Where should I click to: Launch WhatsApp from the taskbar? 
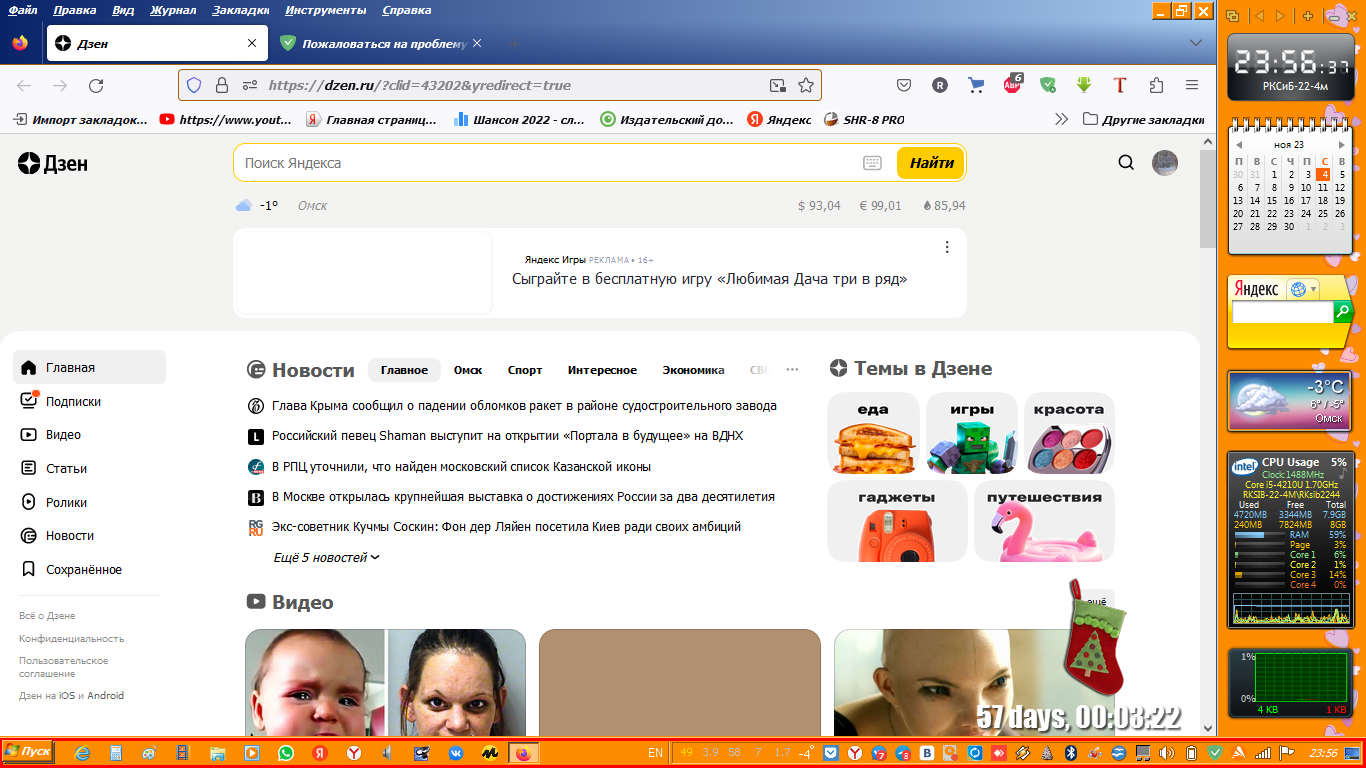coord(287,754)
